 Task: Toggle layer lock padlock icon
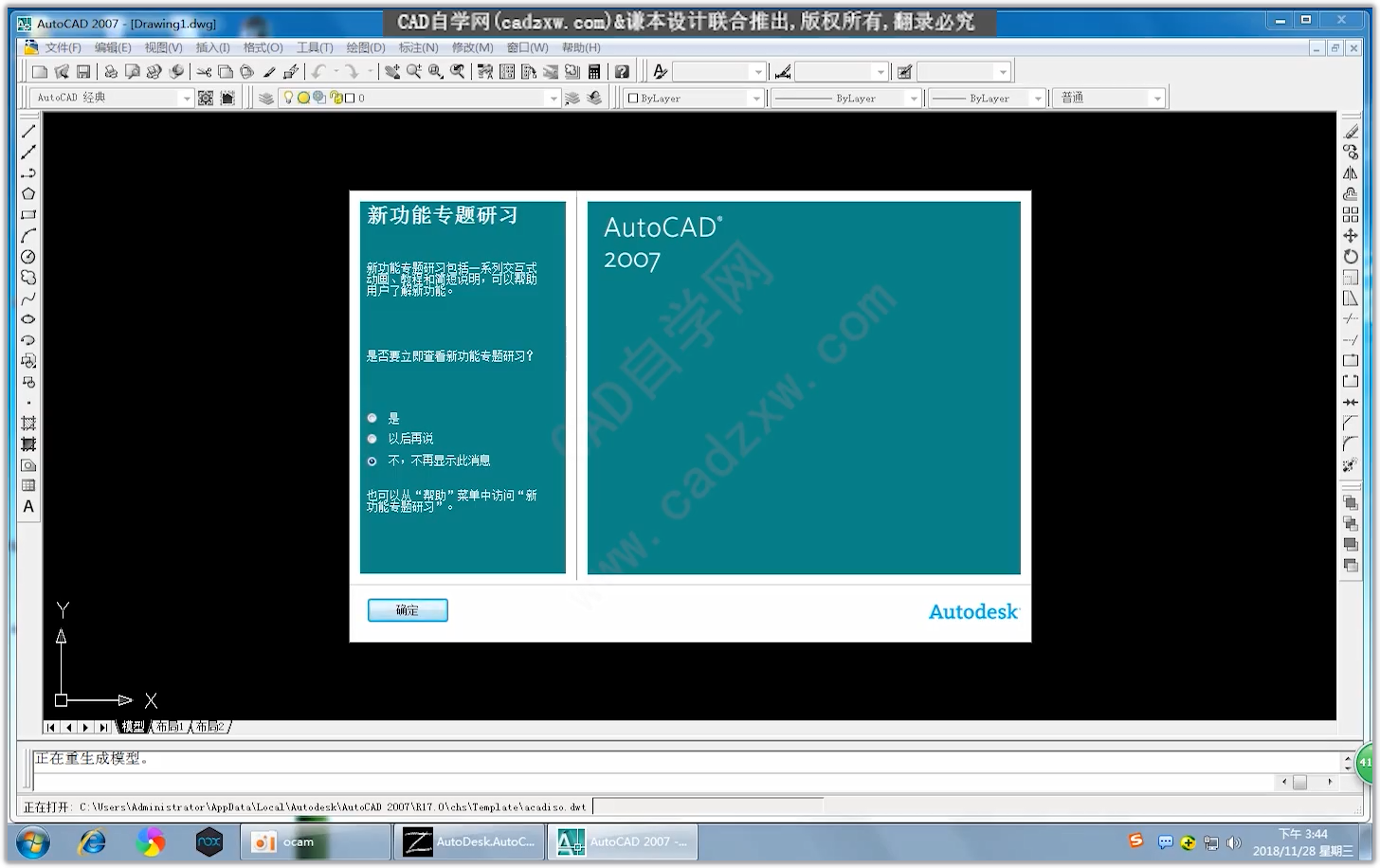pos(335,98)
